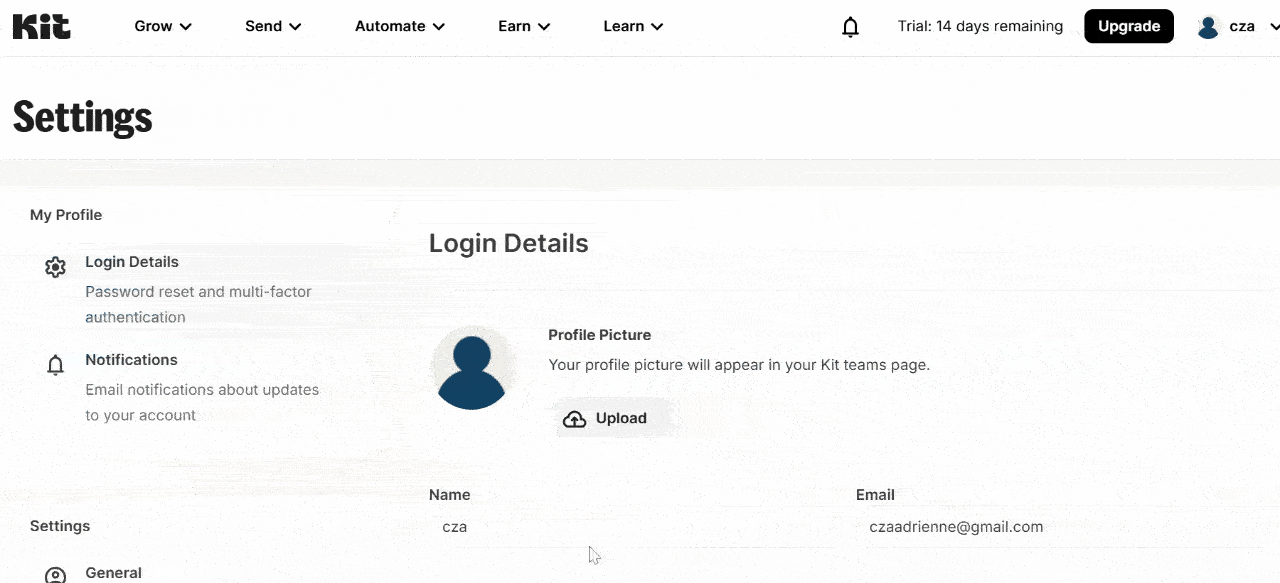
Task: Click the bell icon next to Notifications
Action: click(x=55, y=365)
